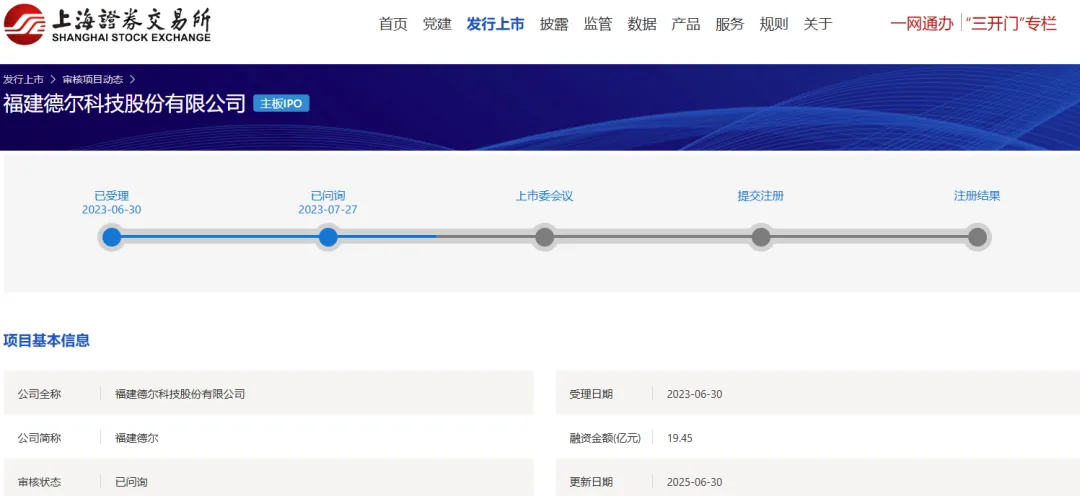Click the 更新日期 value 2025-06-30
1080x496 pixels.
pyautogui.click(x=694, y=482)
